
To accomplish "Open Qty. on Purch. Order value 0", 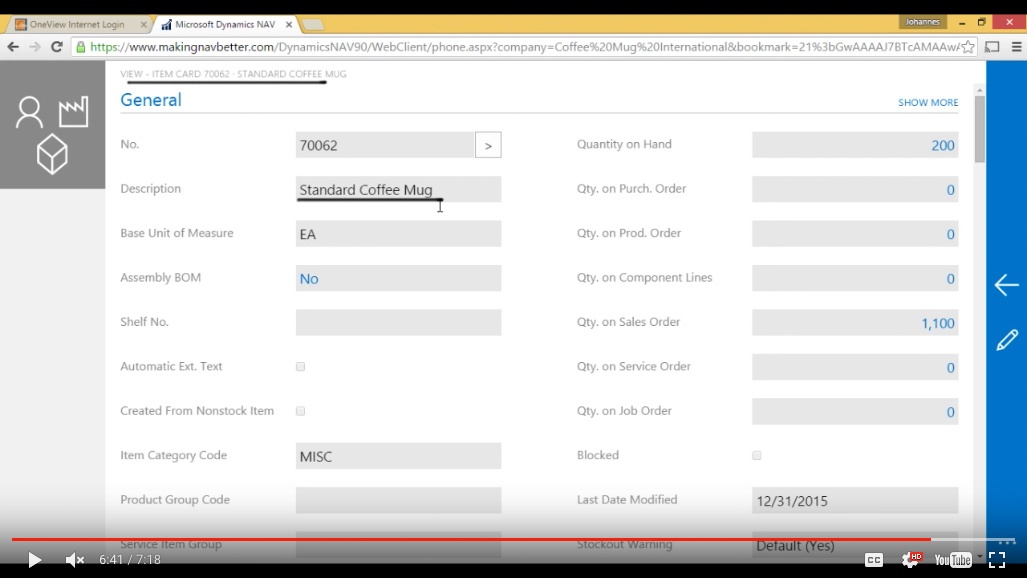I will (950, 190).
